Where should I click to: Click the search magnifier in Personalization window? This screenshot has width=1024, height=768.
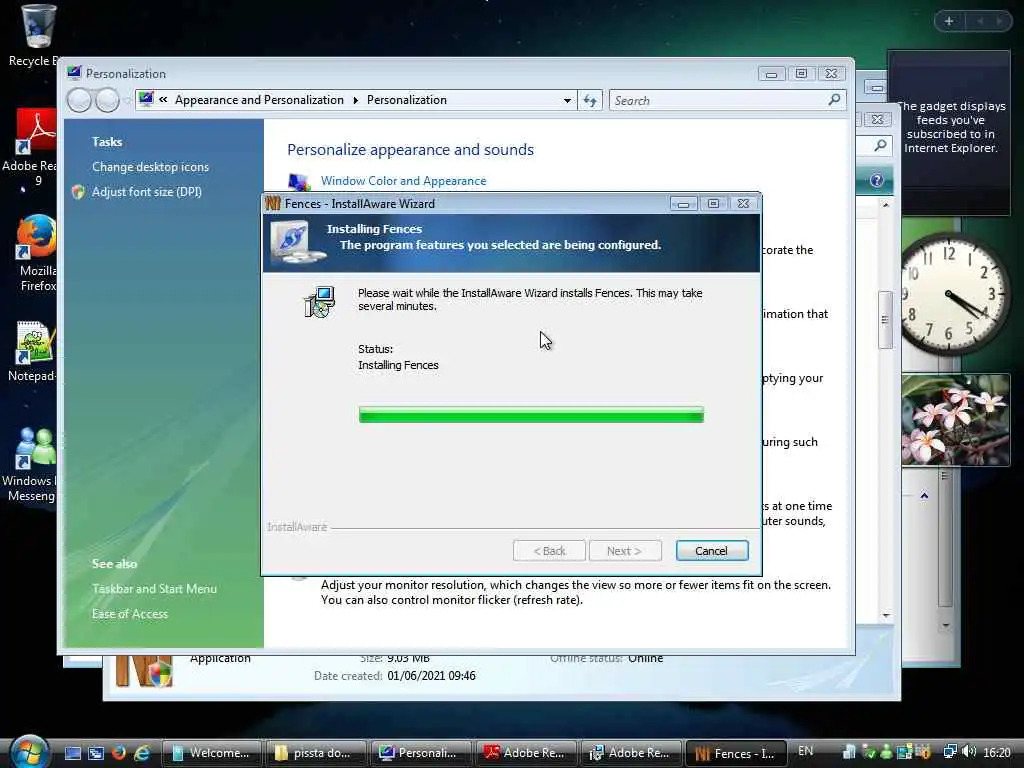pos(835,100)
